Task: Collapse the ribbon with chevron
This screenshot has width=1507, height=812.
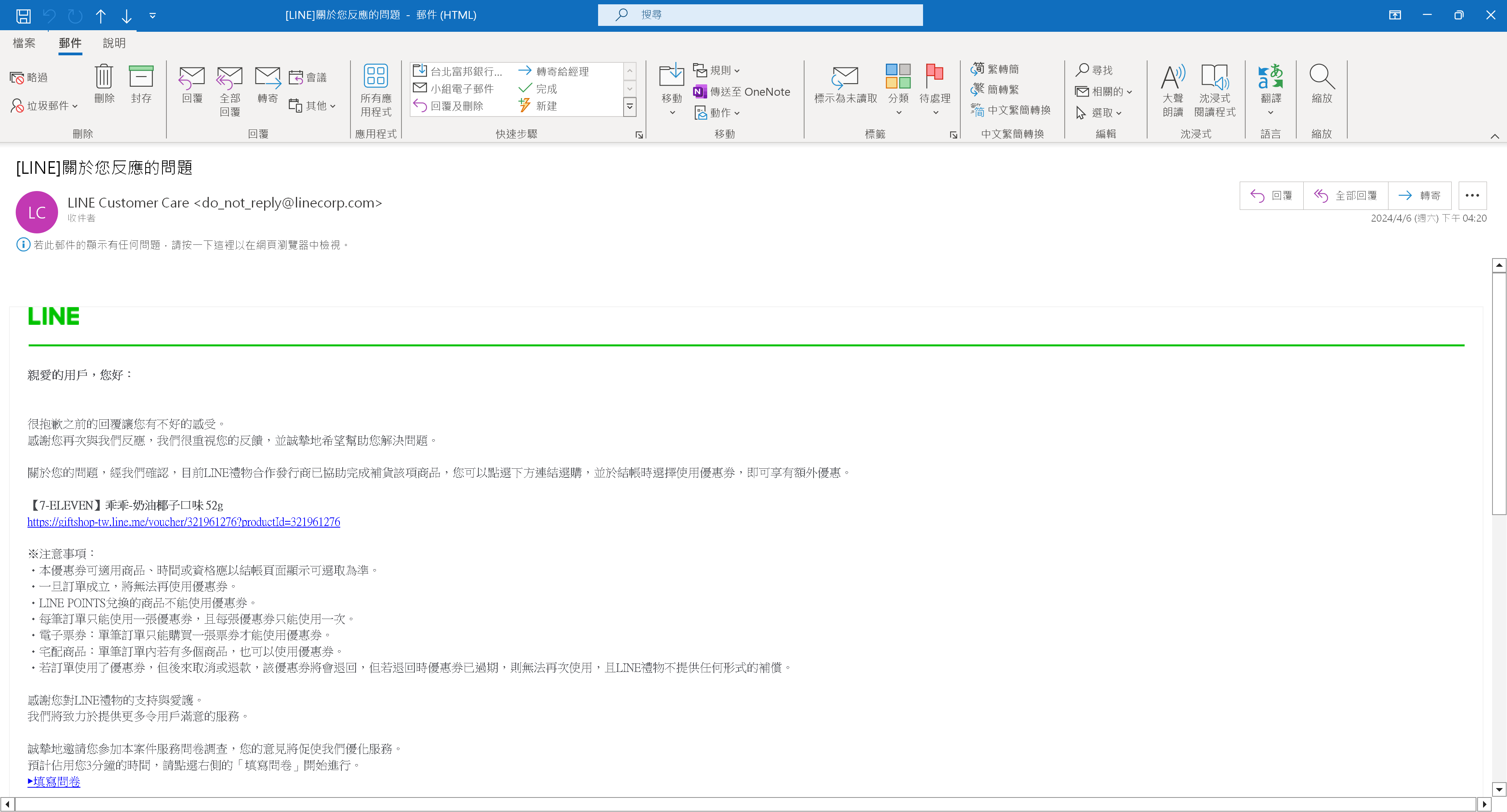Action: coord(1494,136)
